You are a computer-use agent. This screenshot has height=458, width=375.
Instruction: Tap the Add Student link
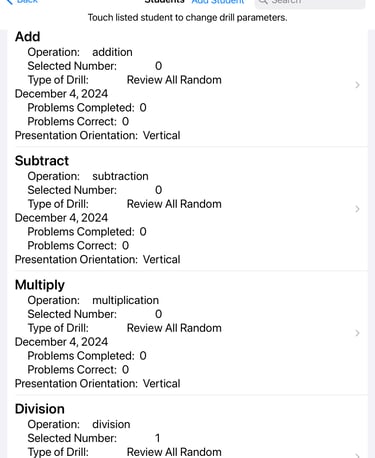[x=218, y=2]
